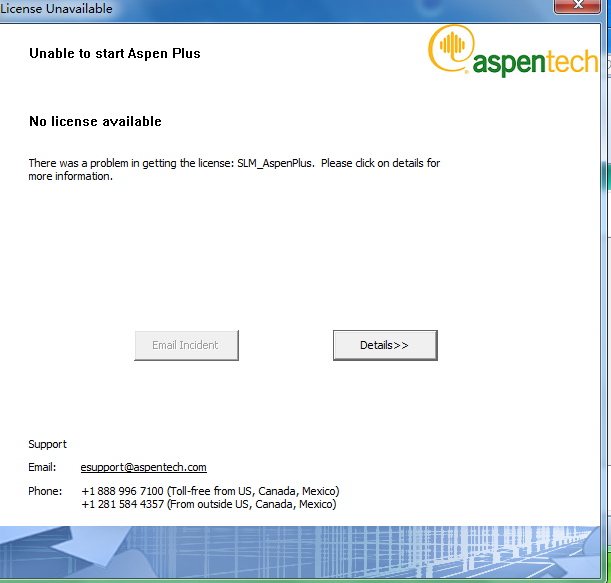Click the Details>> button

tap(385, 345)
